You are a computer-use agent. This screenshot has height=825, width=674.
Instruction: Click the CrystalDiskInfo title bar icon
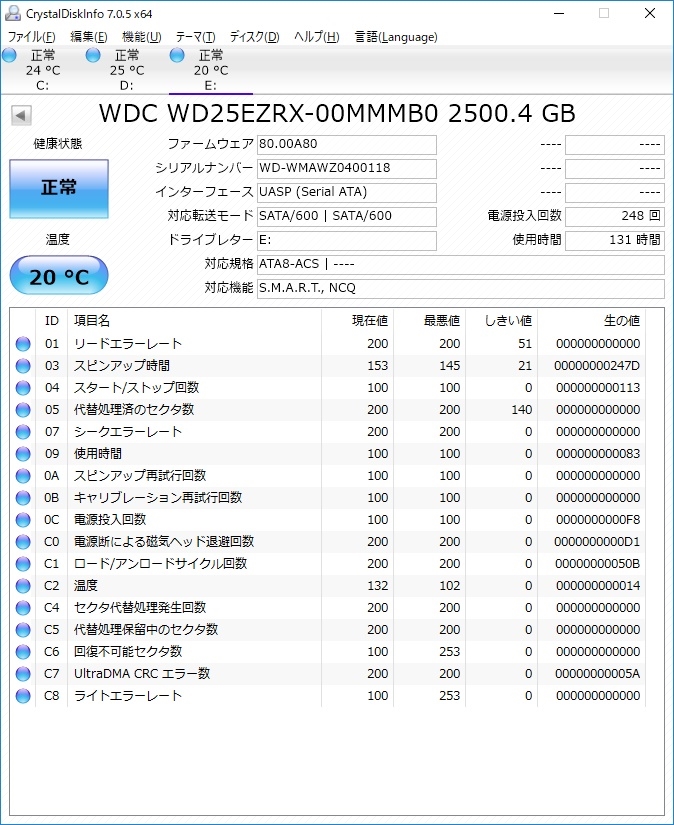point(12,13)
